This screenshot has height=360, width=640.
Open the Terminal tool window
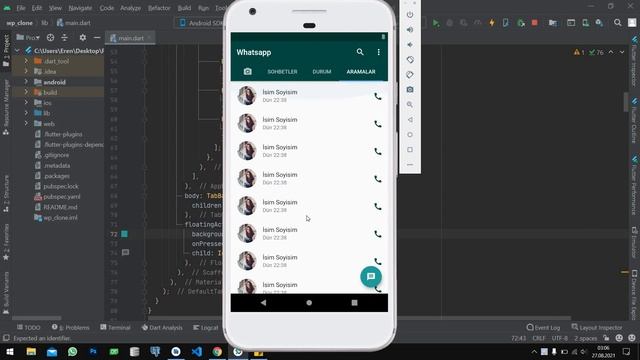115,327
